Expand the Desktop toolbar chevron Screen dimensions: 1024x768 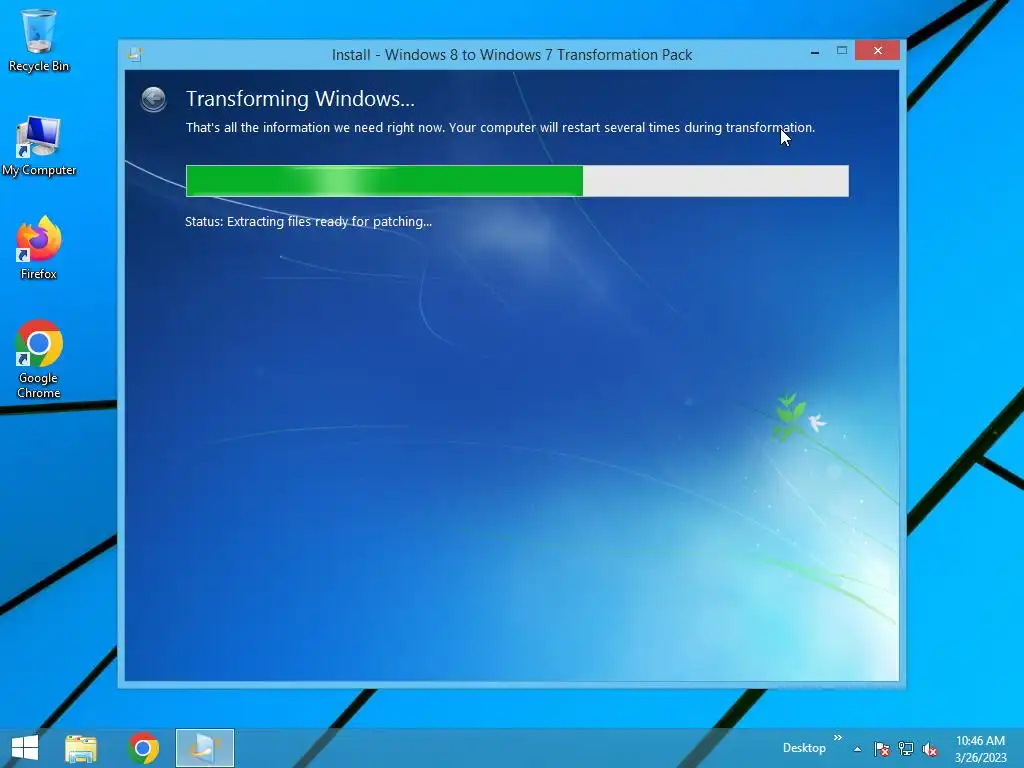(x=838, y=737)
